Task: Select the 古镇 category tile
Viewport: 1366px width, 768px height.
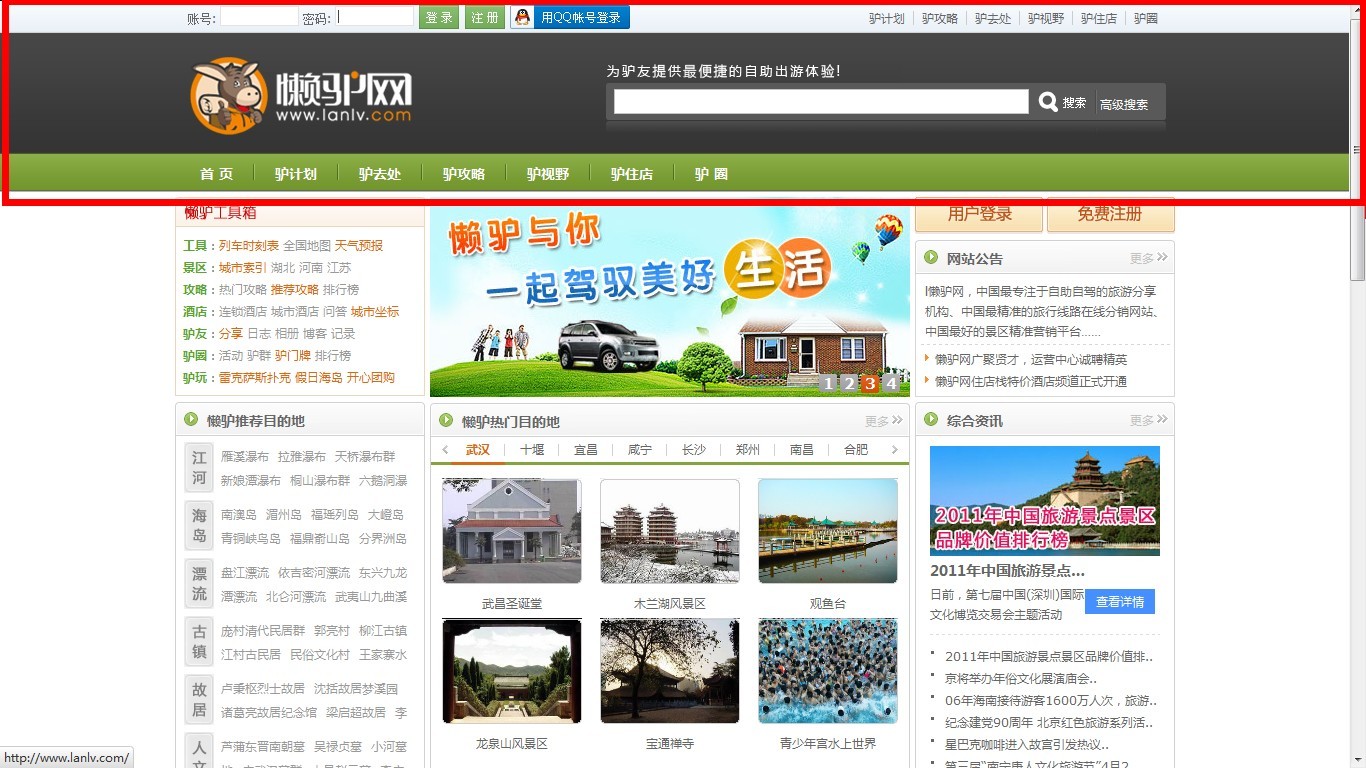Action: coord(199,642)
